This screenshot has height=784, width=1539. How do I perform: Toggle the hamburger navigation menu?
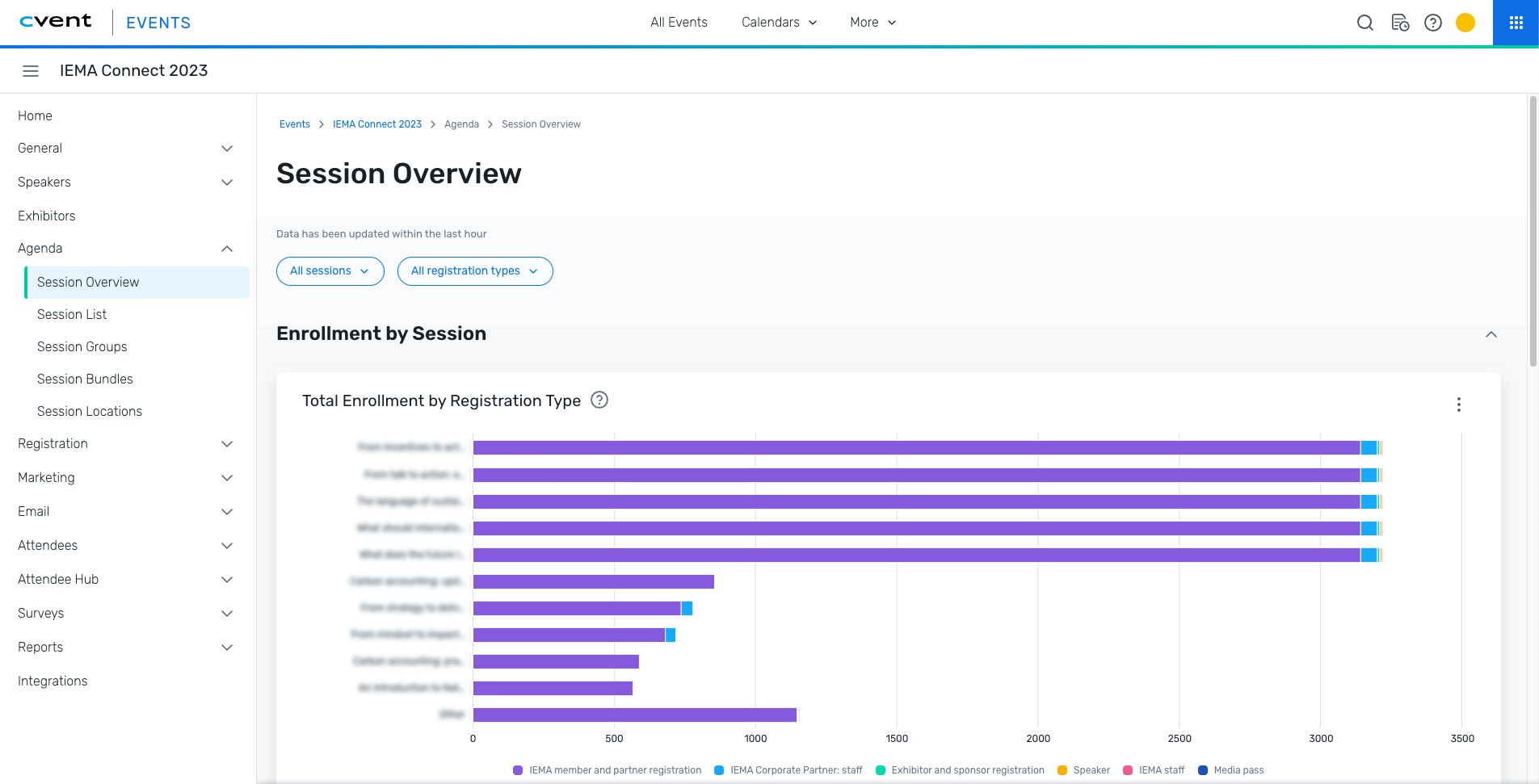pos(31,71)
